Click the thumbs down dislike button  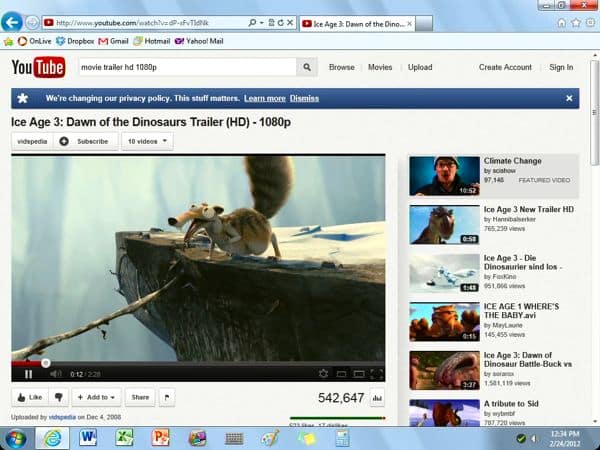tap(59, 398)
